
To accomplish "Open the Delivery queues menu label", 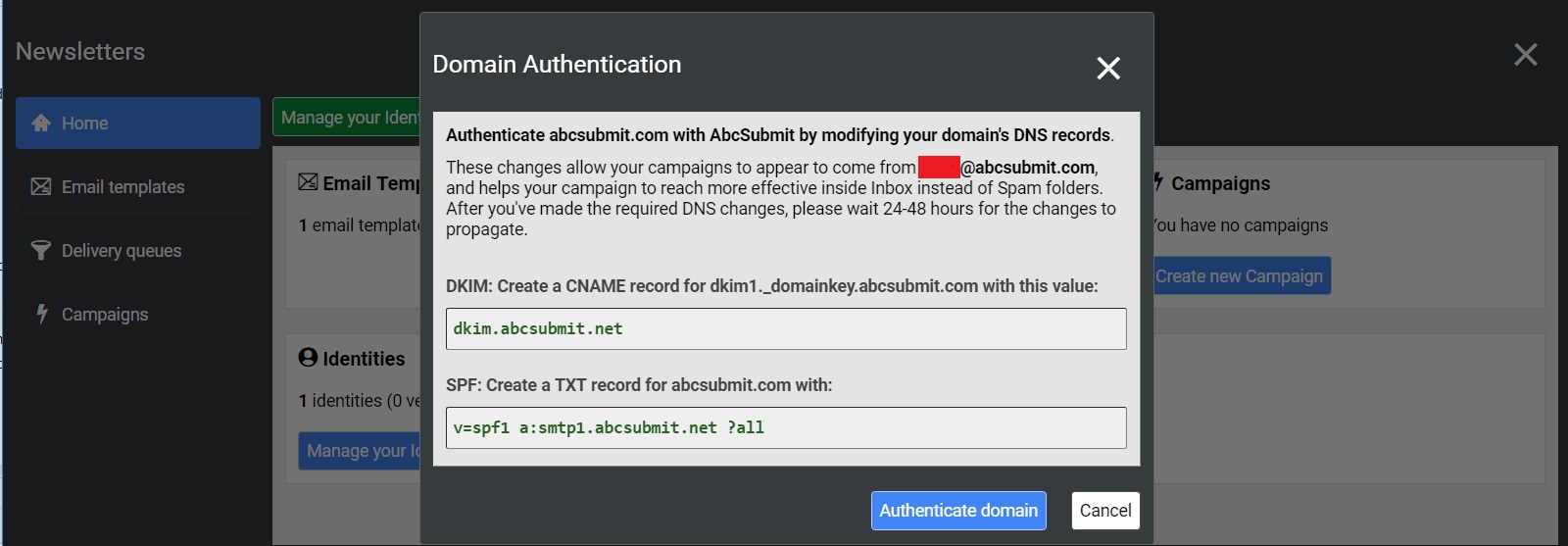I will pos(122,251).
